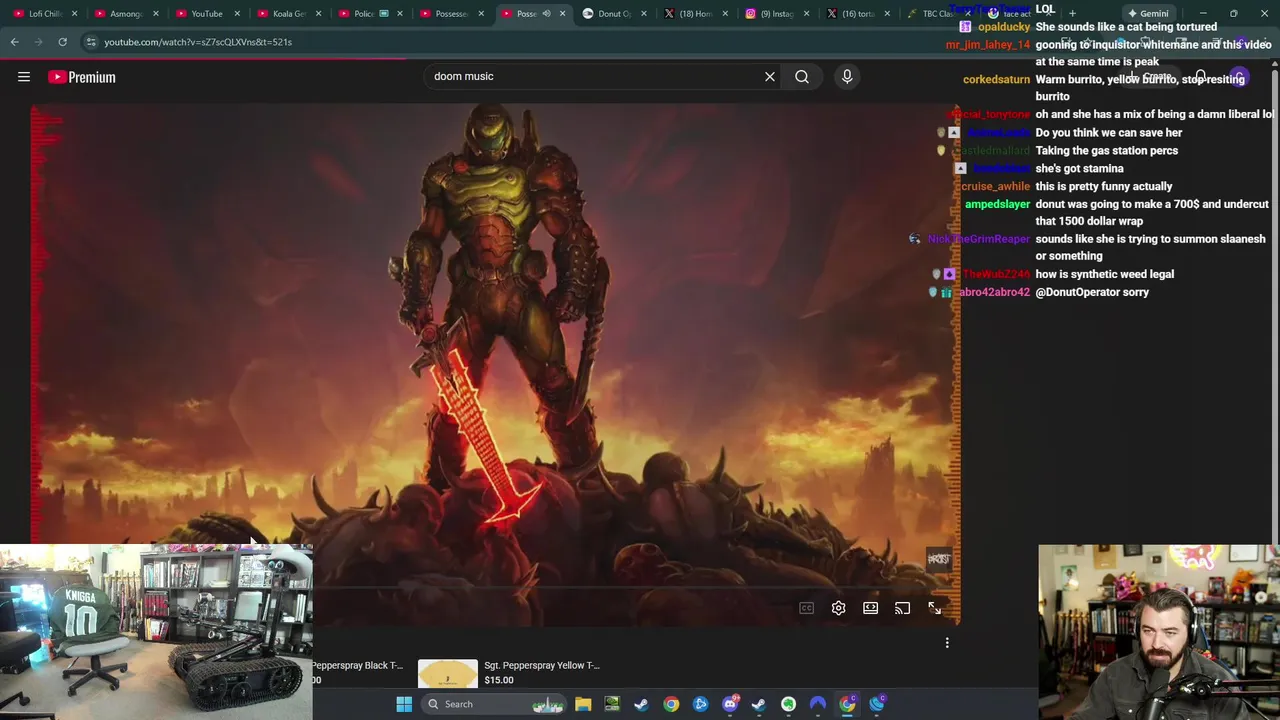Focus the Chrome address bar URL

pyautogui.click(x=198, y=42)
